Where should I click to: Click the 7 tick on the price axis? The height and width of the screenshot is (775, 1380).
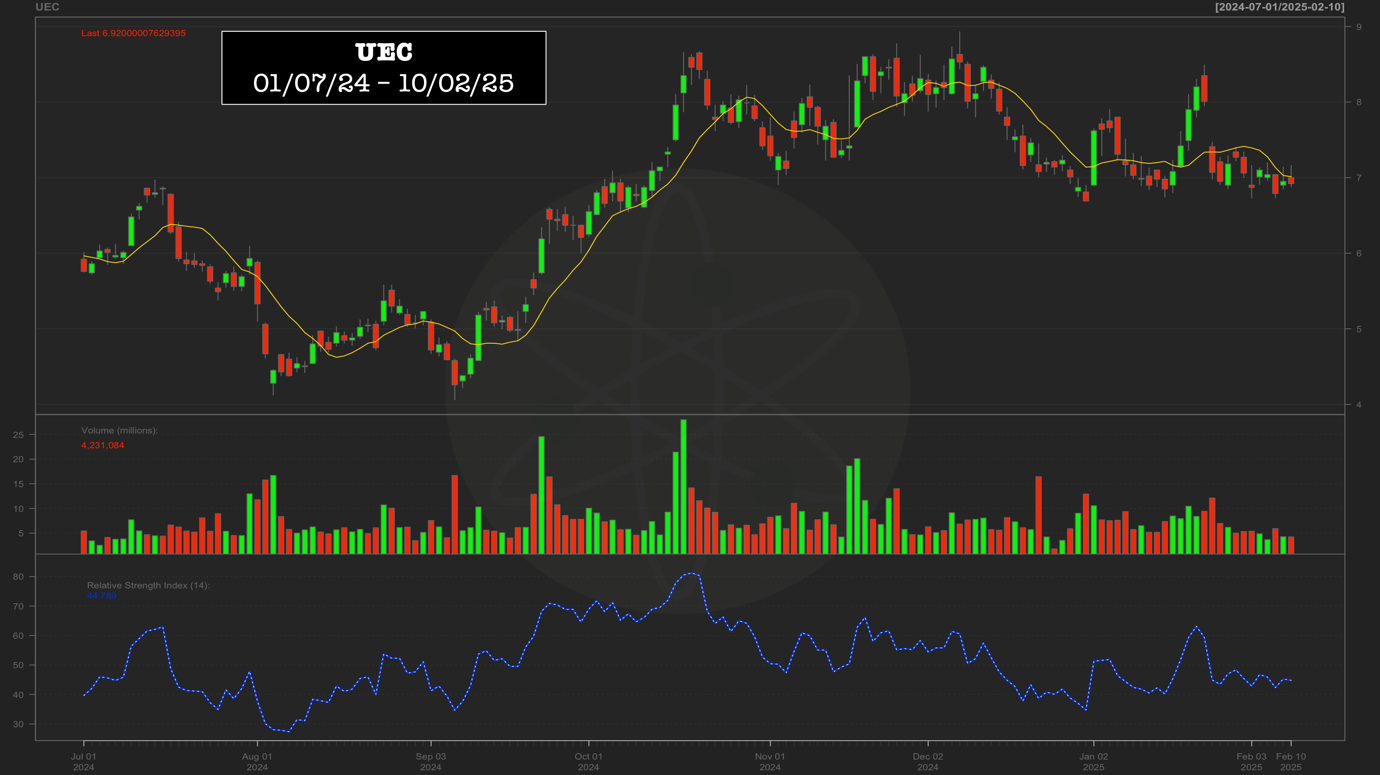click(x=1359, y=178)
